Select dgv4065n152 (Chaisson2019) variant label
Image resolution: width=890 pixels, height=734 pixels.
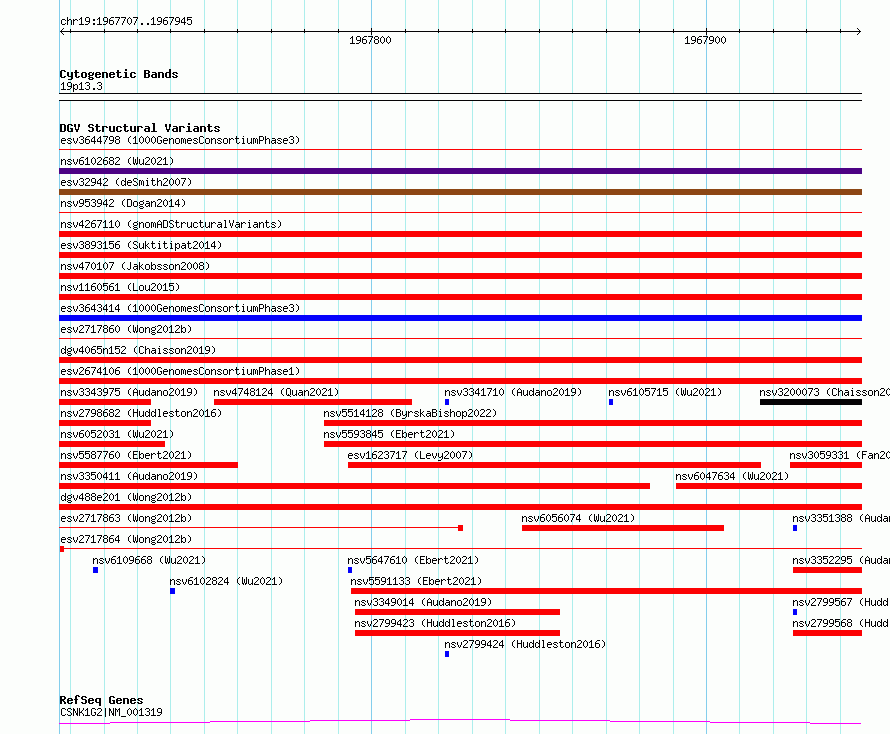138,350
